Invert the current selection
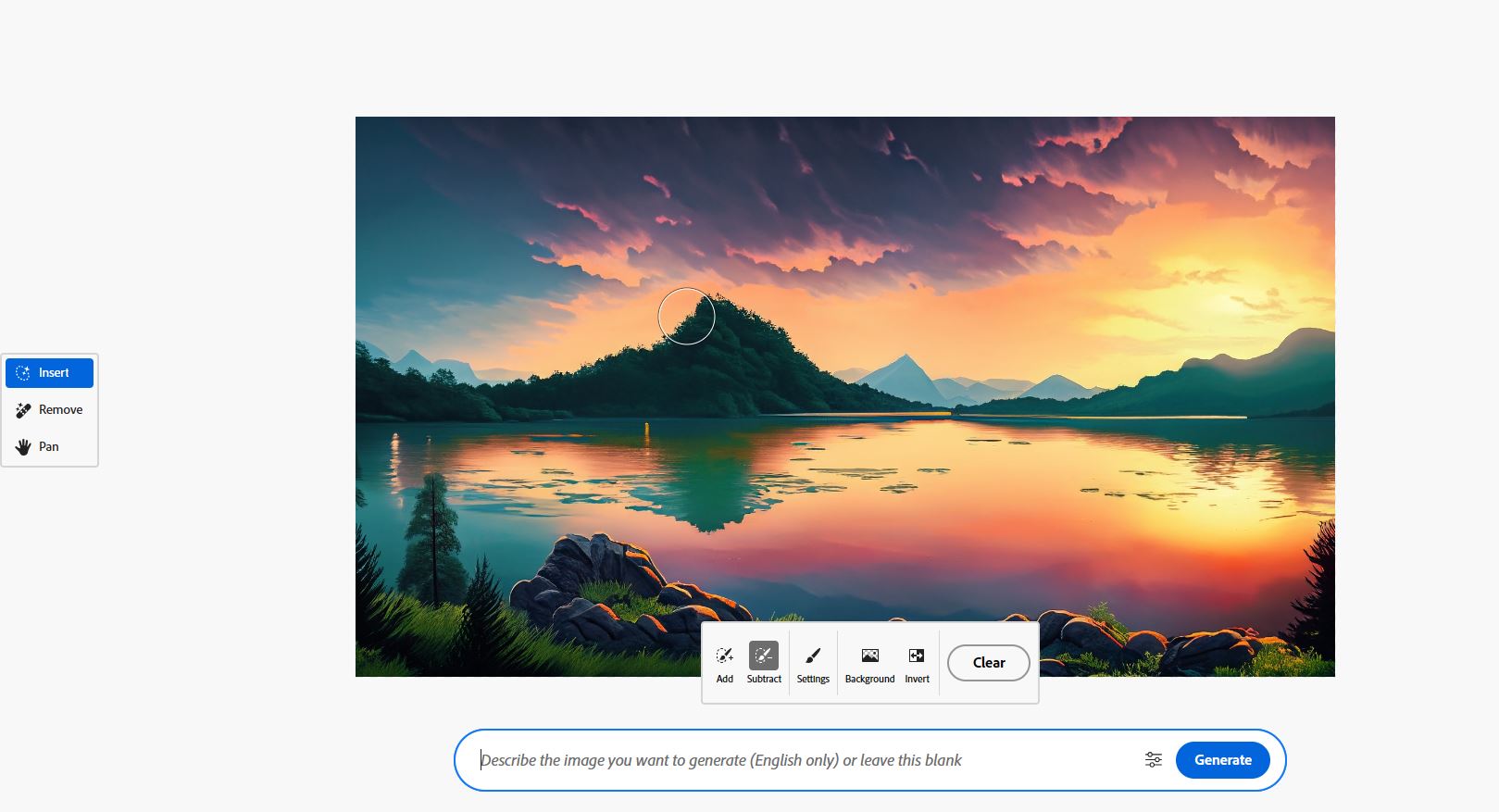The height and width of the screenshot is (812, 1499). point(917,663)
